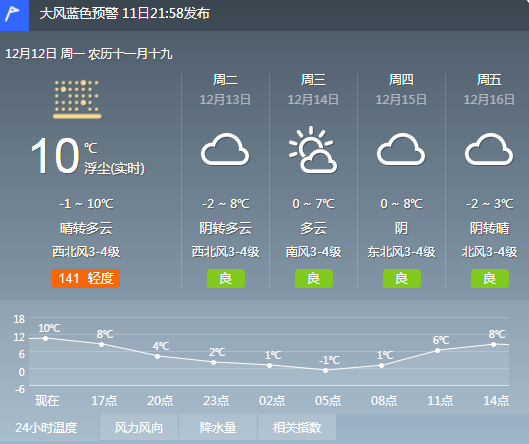
Task: Select the 24小时温度 tab
Action: pyautogui.click(x=46, y=427)
